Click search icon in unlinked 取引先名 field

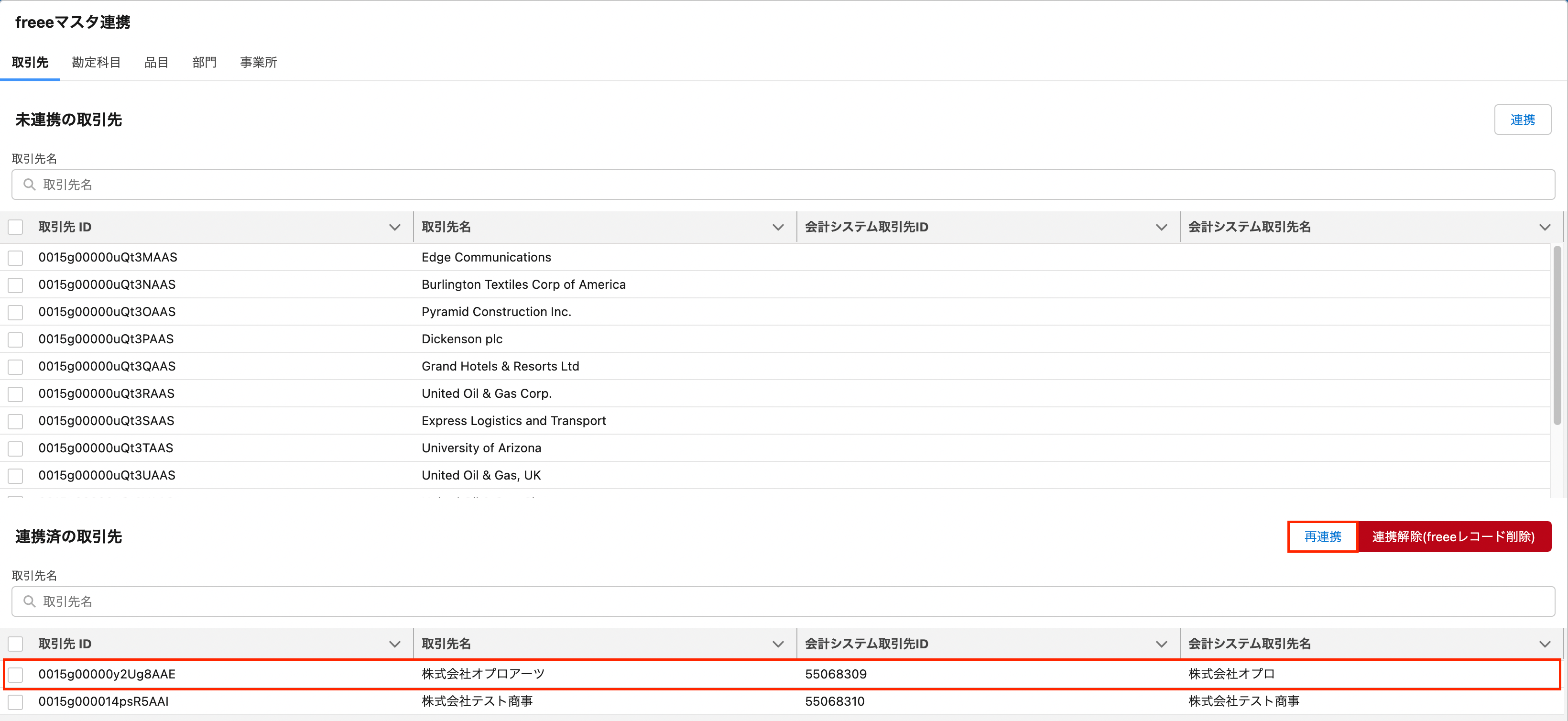[x=29, y=185]
